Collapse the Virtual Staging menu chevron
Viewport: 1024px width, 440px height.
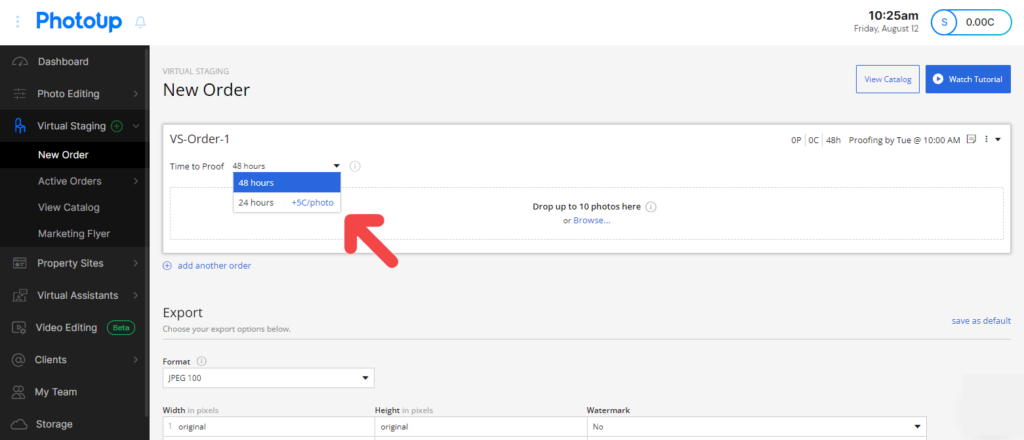tap(136, 127)
